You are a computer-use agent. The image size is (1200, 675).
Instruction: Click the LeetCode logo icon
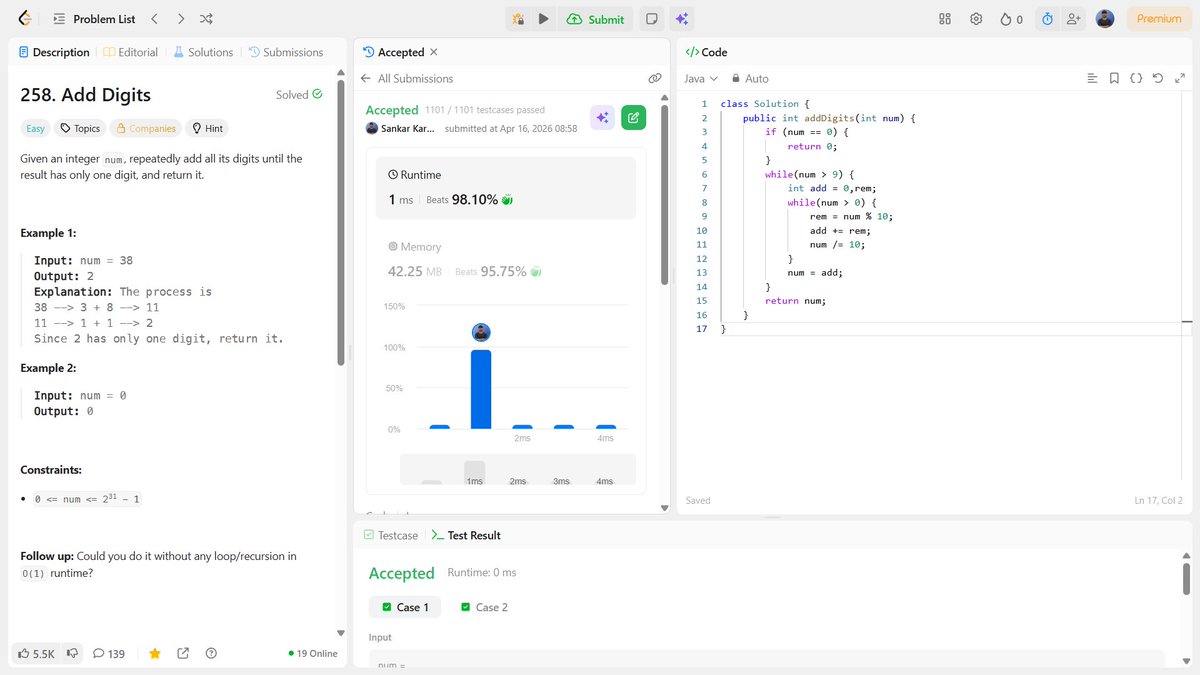pos(25,19)
